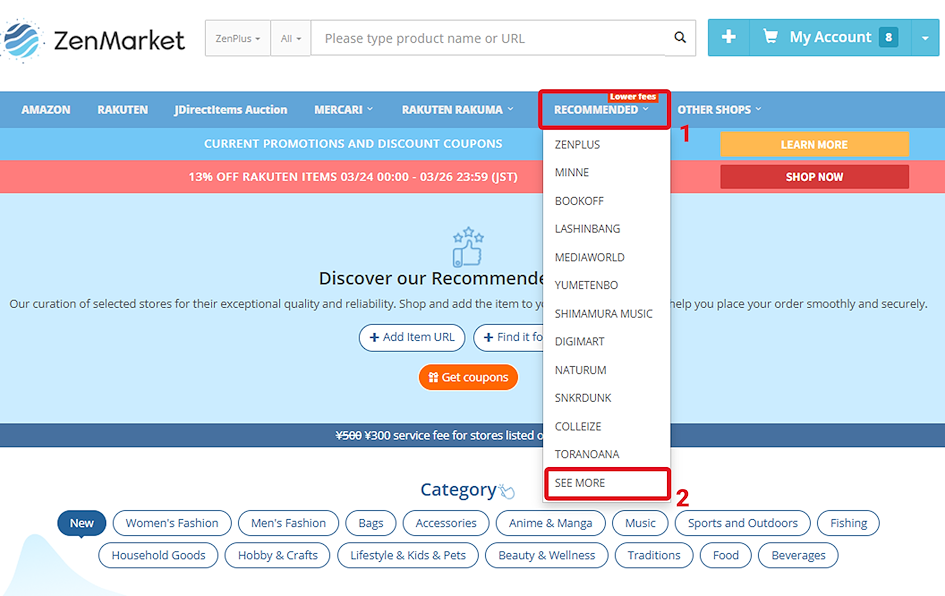Image resolution: width=945 pixels, height=596 pixels.
Task: Click in the product search field
Action: 488,38
